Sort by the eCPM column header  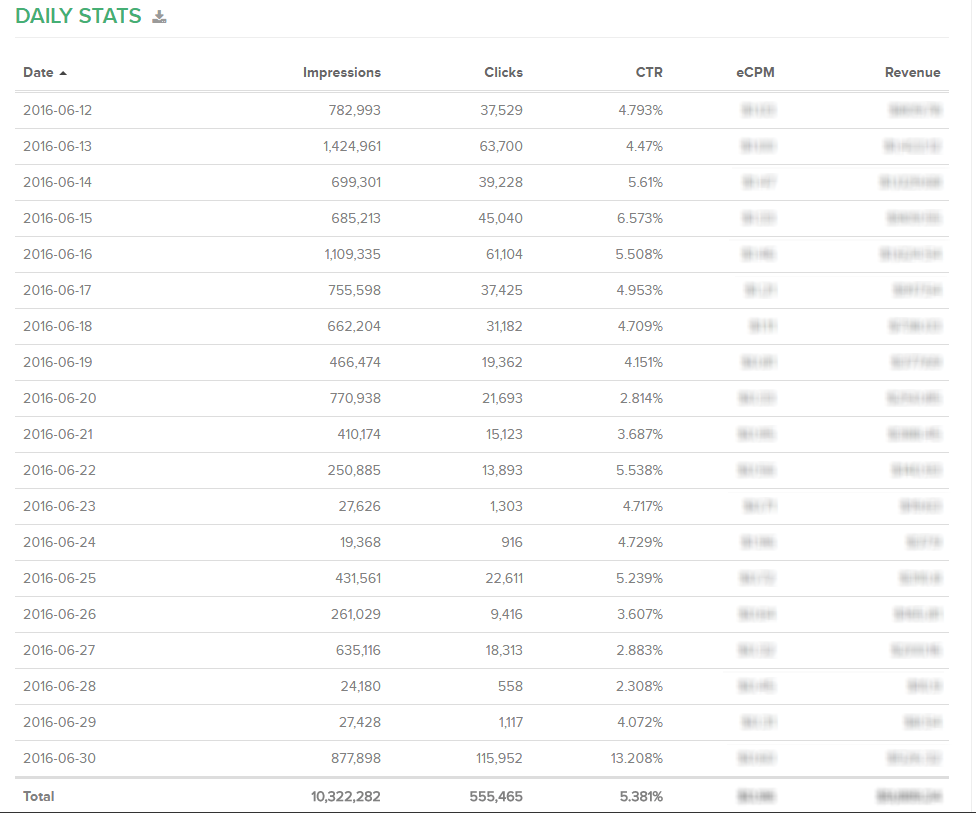(754, 72)
